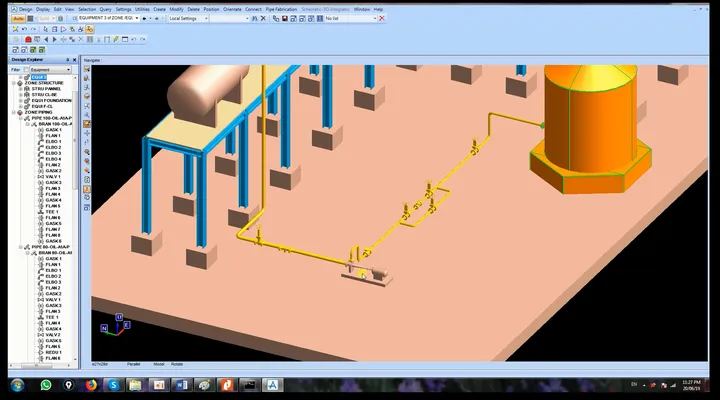Click Model in the view status bar
720x400 pixels.
159,364
